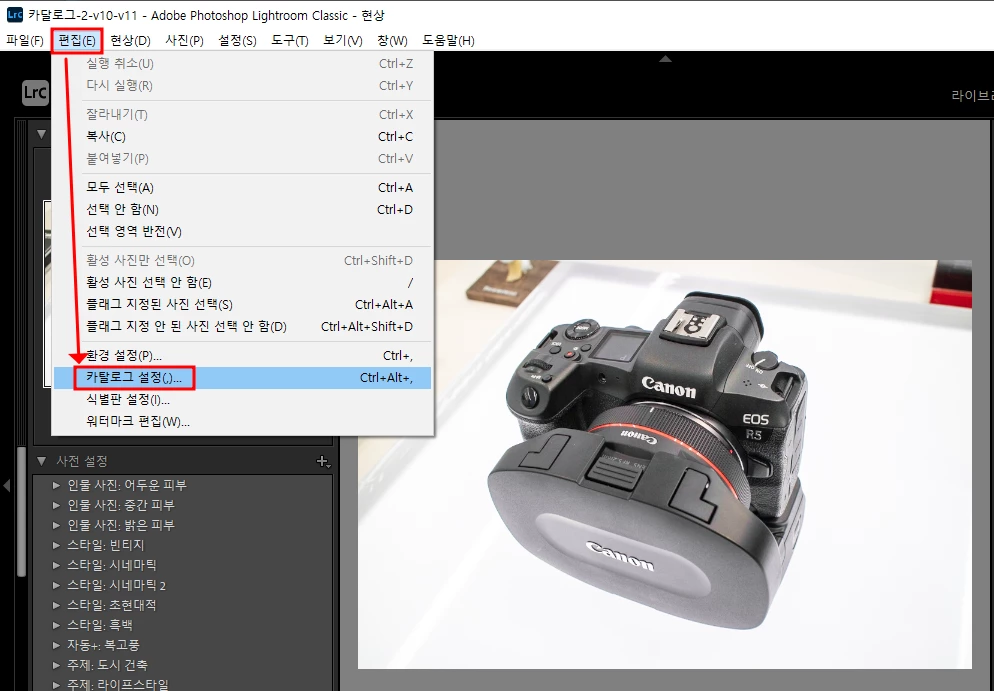Open the 도구(T) menu

(x=290, y=41)
